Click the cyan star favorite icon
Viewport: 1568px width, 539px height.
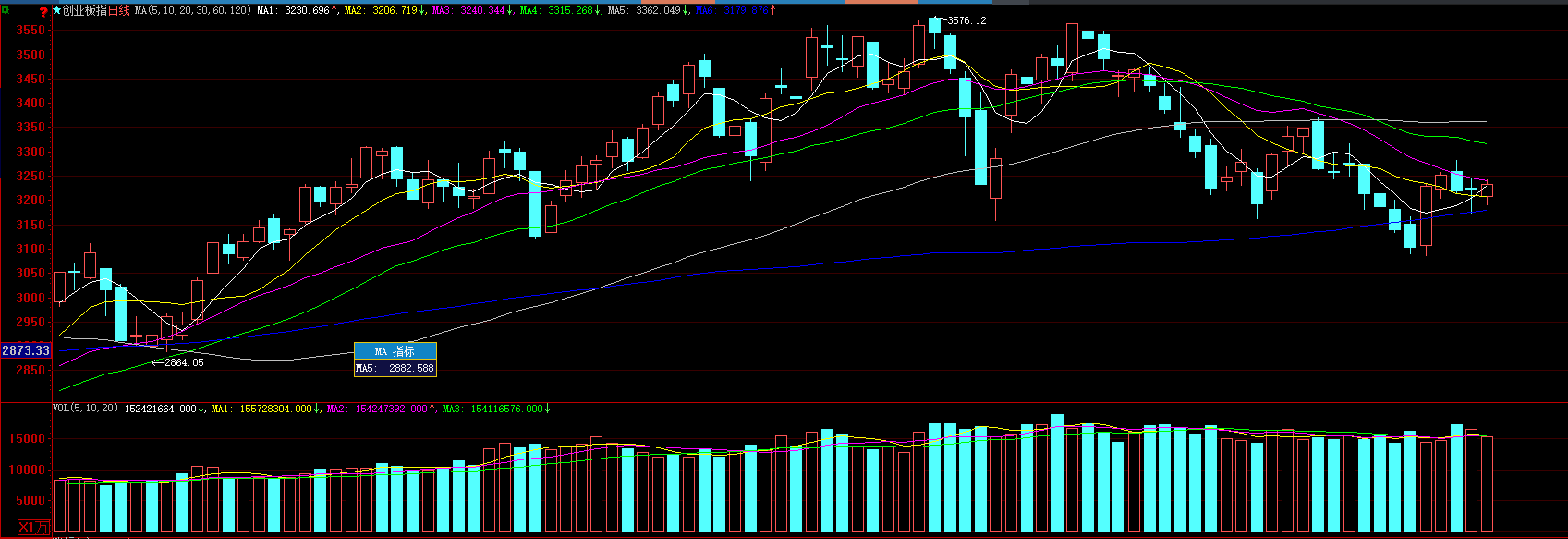[x=56, y=10]
